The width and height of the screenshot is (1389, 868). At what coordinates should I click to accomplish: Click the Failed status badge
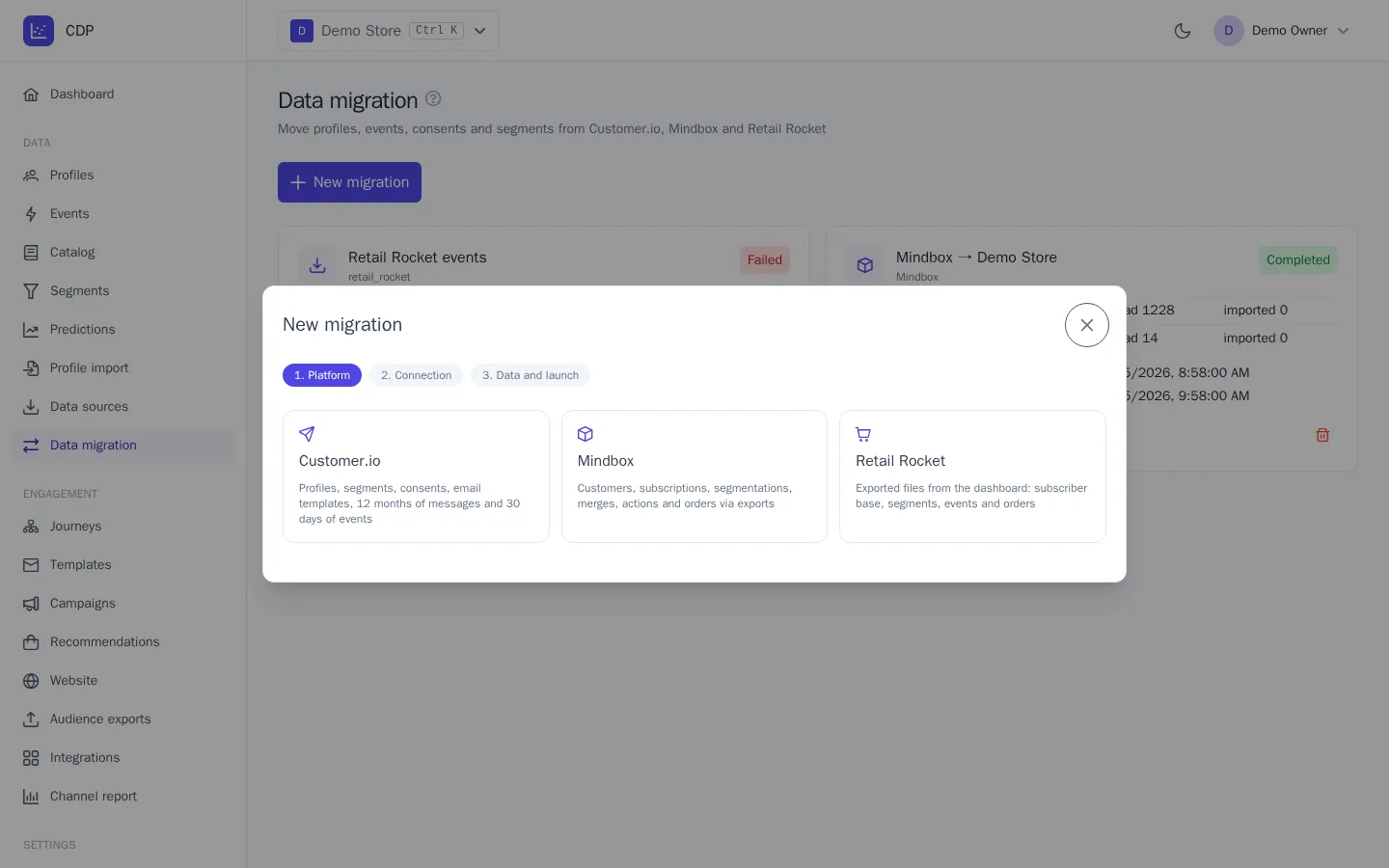765,259
